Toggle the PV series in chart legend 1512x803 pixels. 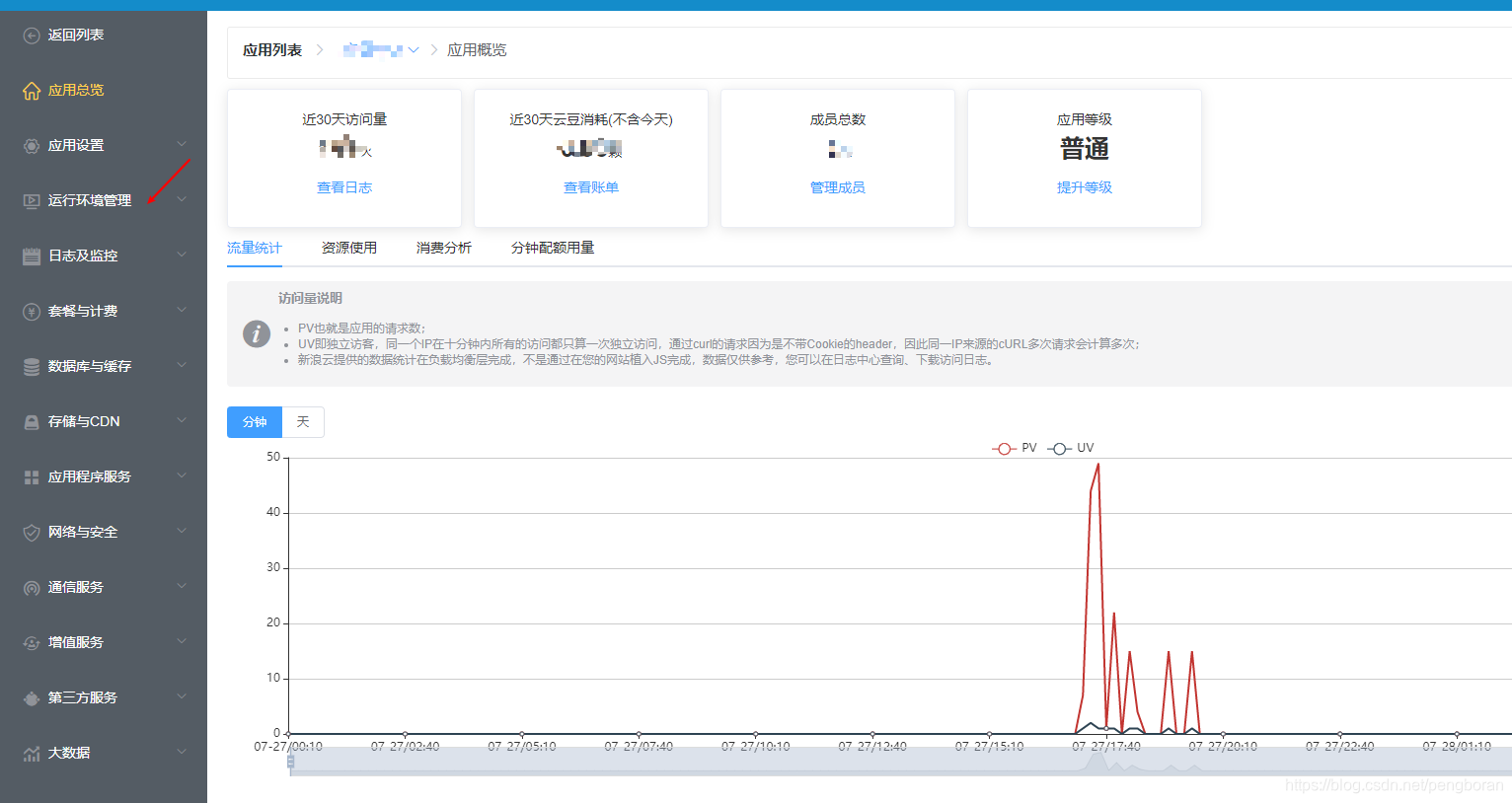point(1015,448)
